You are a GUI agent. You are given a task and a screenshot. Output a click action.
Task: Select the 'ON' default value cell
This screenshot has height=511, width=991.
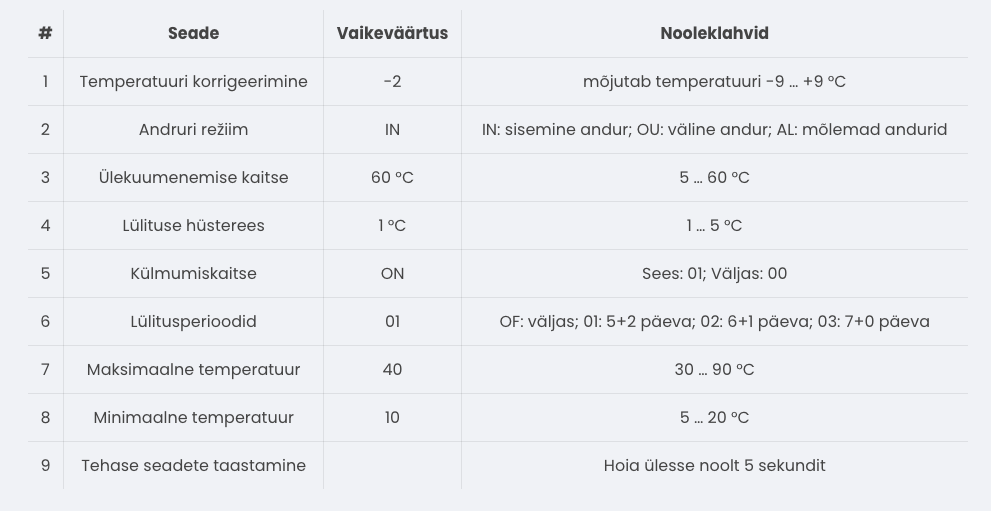(x=392, y=273)
